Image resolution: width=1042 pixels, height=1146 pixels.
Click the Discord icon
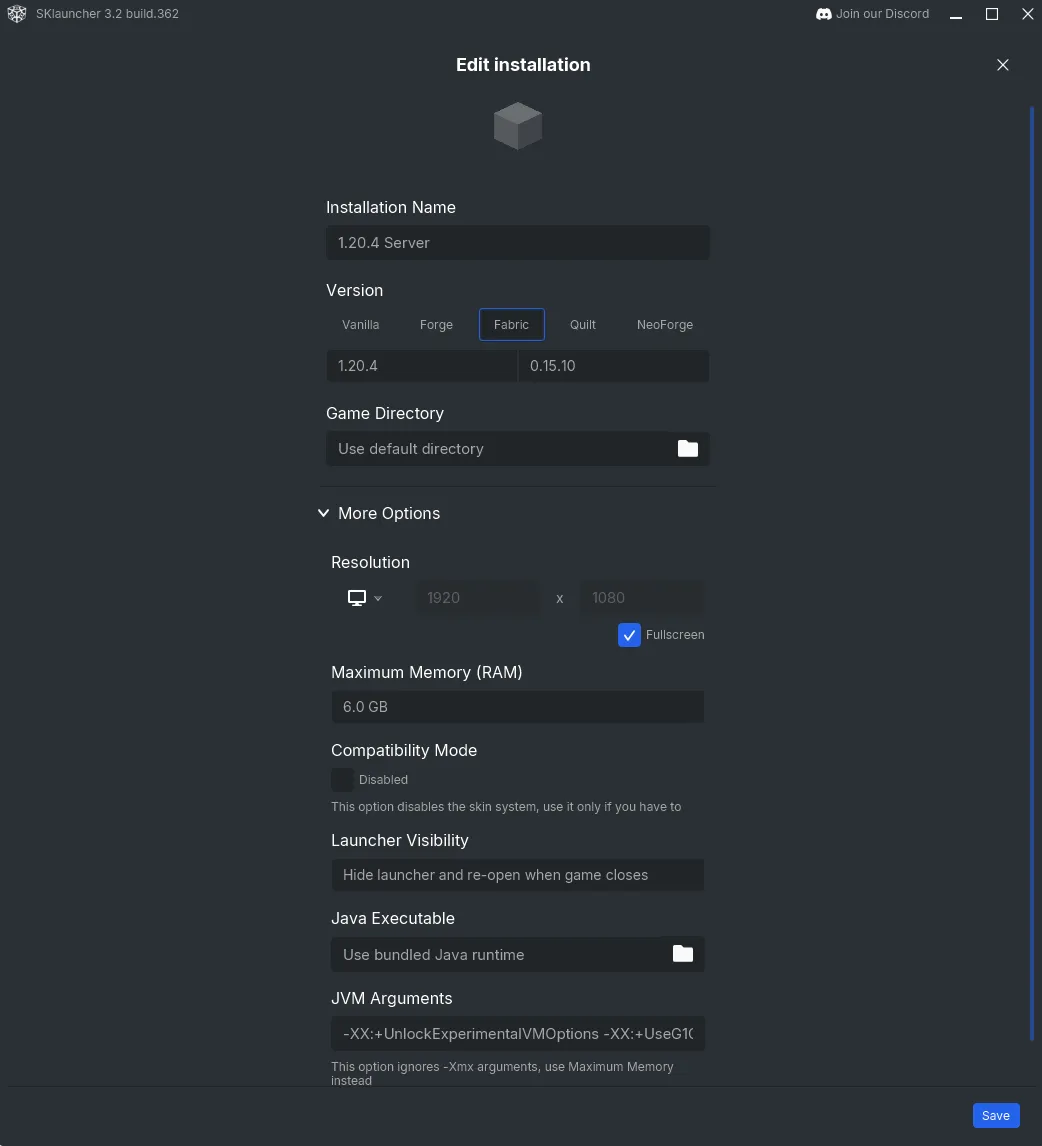tap(824, 14)
